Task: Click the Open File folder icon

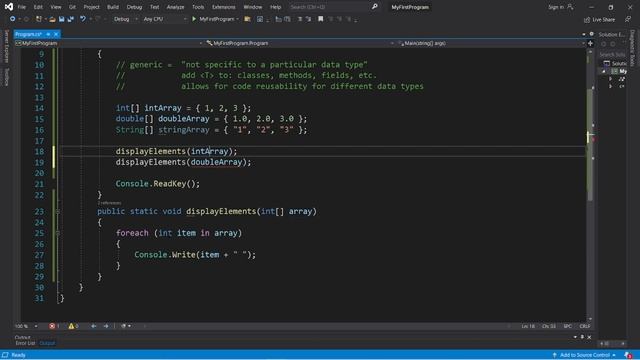Action: tap(52, 19)
